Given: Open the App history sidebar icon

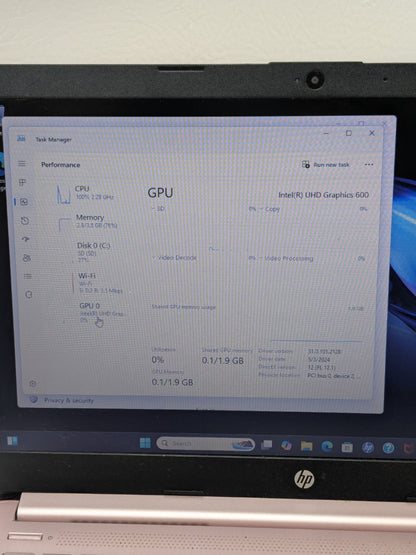Looking at the screenshot, I should coord(25,221).
